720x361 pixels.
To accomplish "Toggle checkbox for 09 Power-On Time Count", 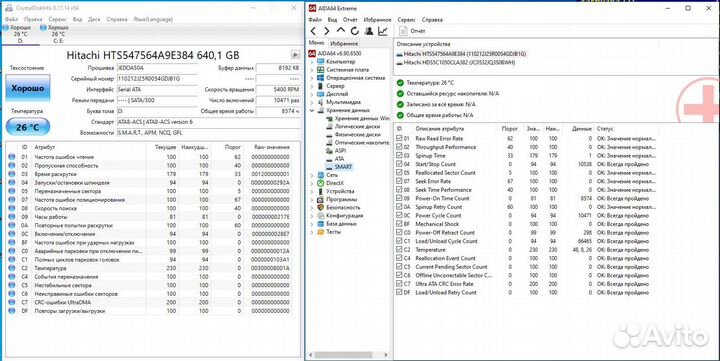I will click(399, 198).
